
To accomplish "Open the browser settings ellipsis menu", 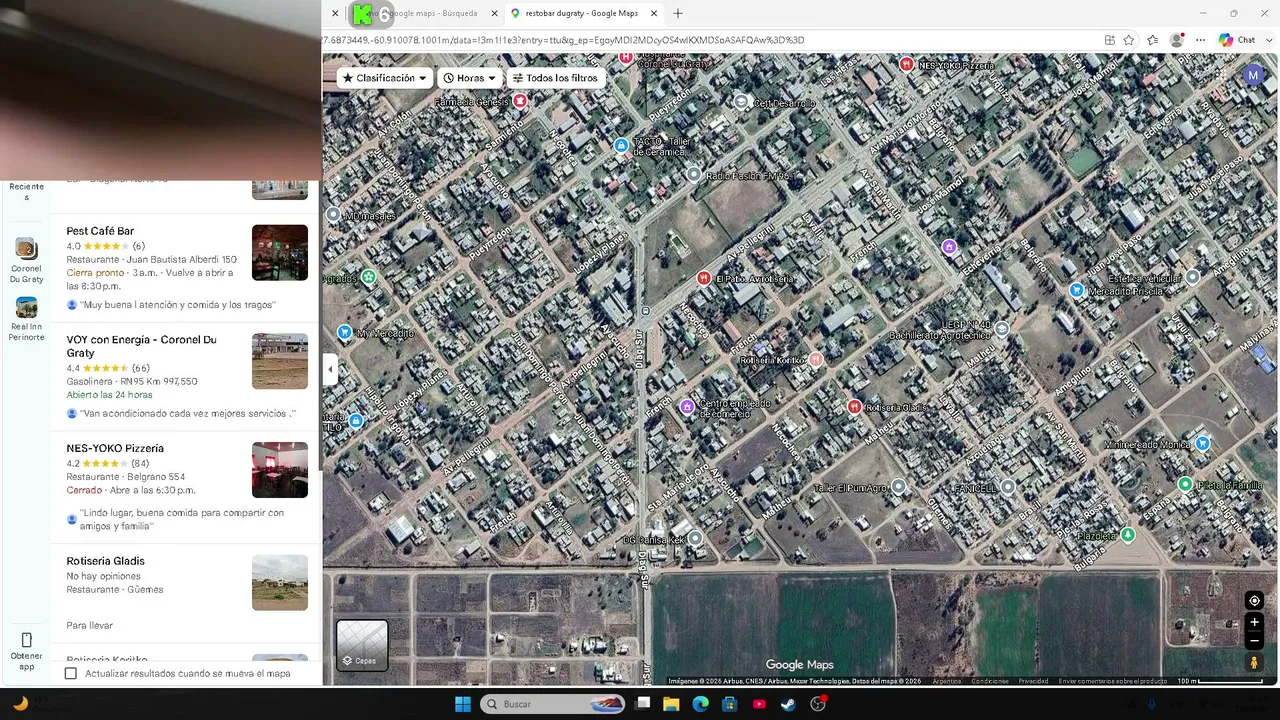I will [x=1200, y=40].
